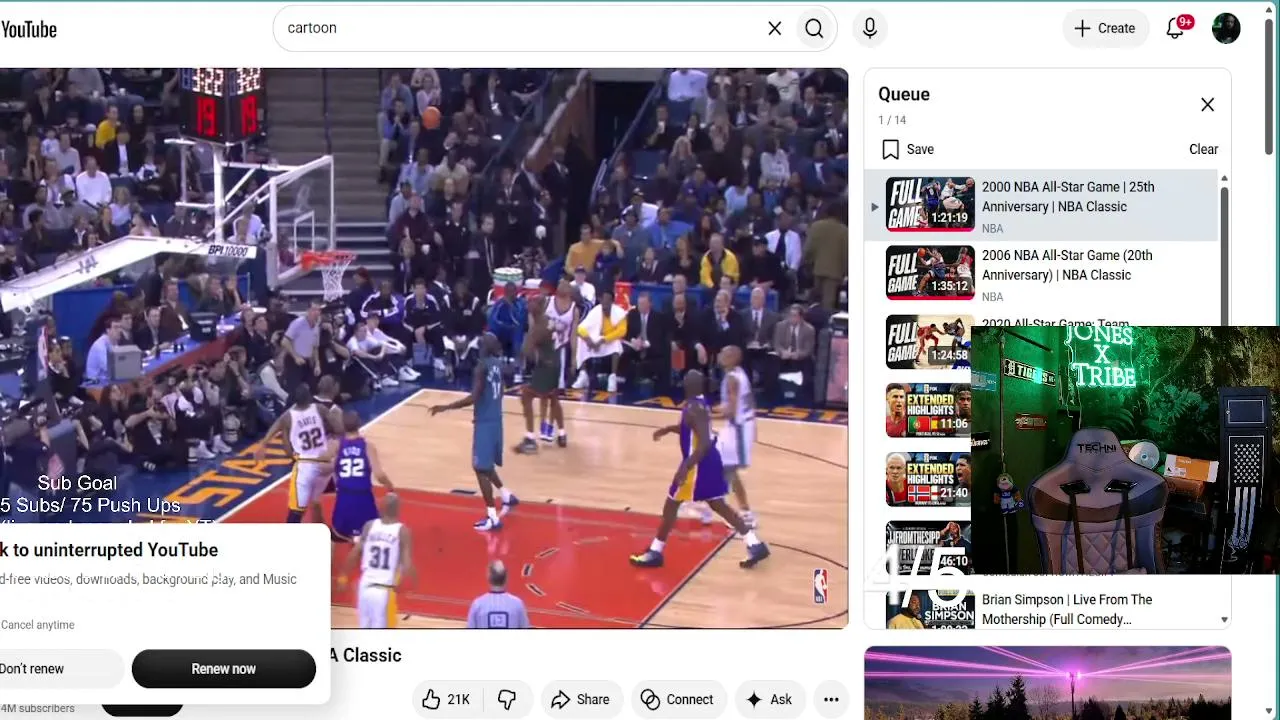Click the queue list scroll-up arrow
This screenshot has width=1280, height=720.
click(1224, 179)
